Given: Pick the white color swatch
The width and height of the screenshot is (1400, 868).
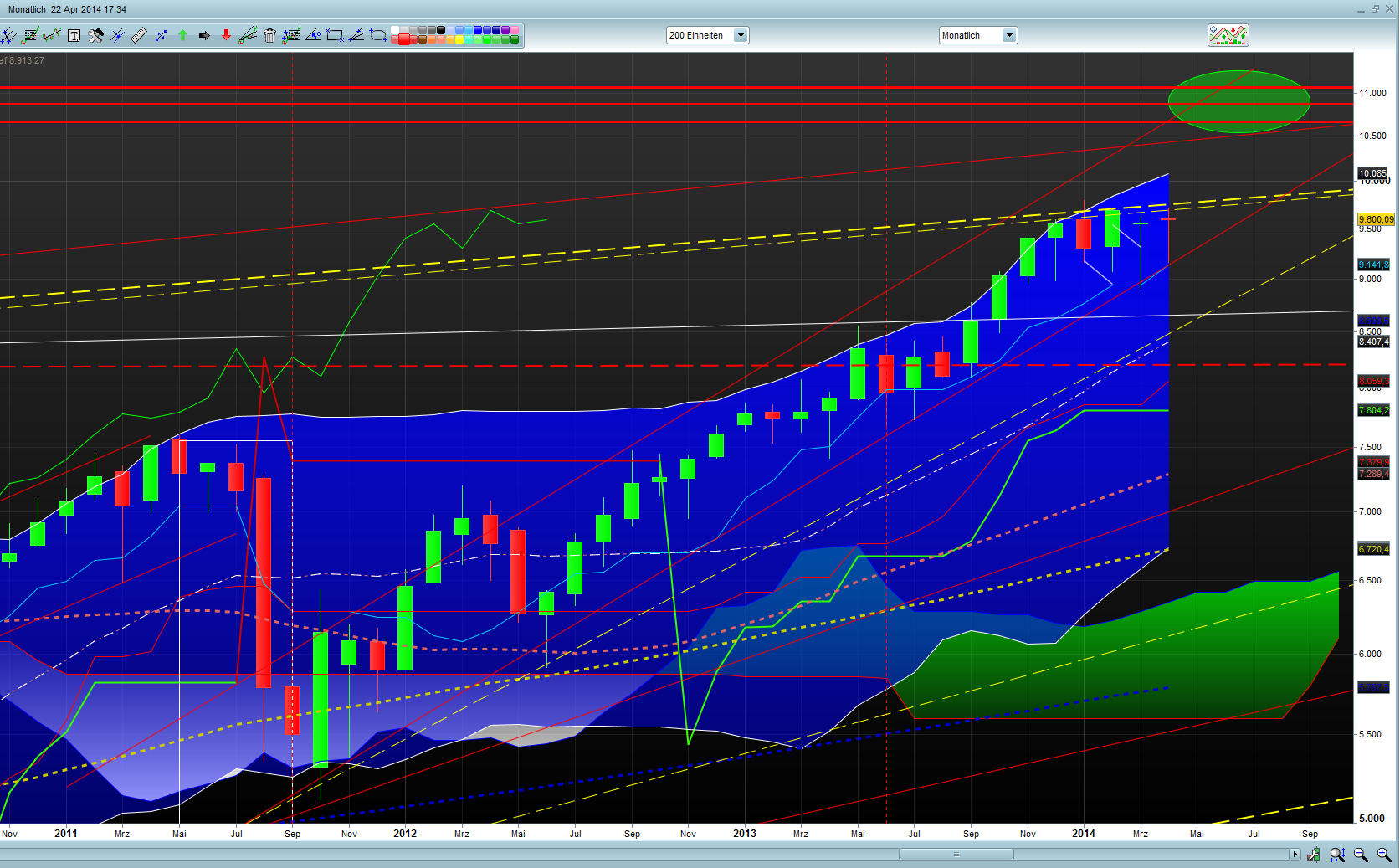Looking at the screenshot, I should [395, 30].
